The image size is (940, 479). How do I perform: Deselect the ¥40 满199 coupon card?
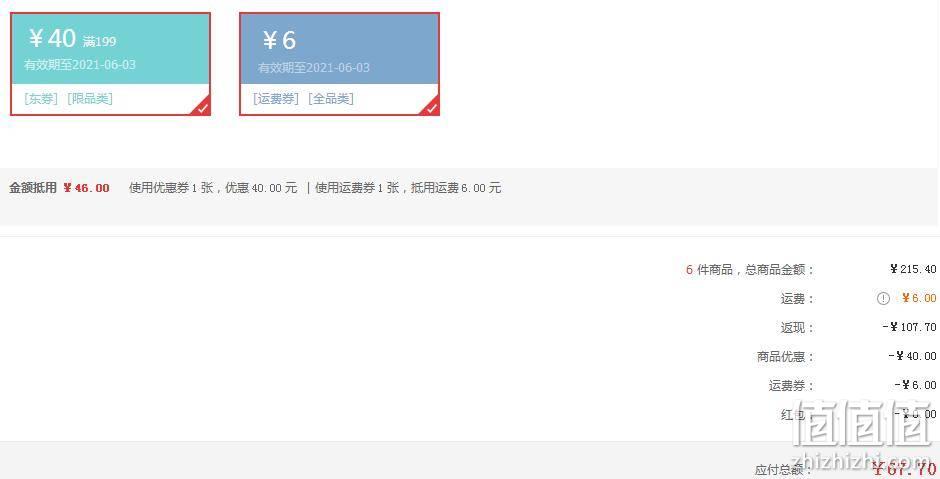110,64
